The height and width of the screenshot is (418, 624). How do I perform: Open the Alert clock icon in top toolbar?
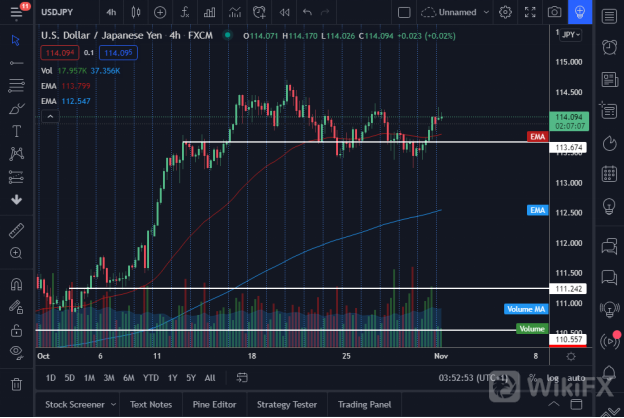[259, 12]
